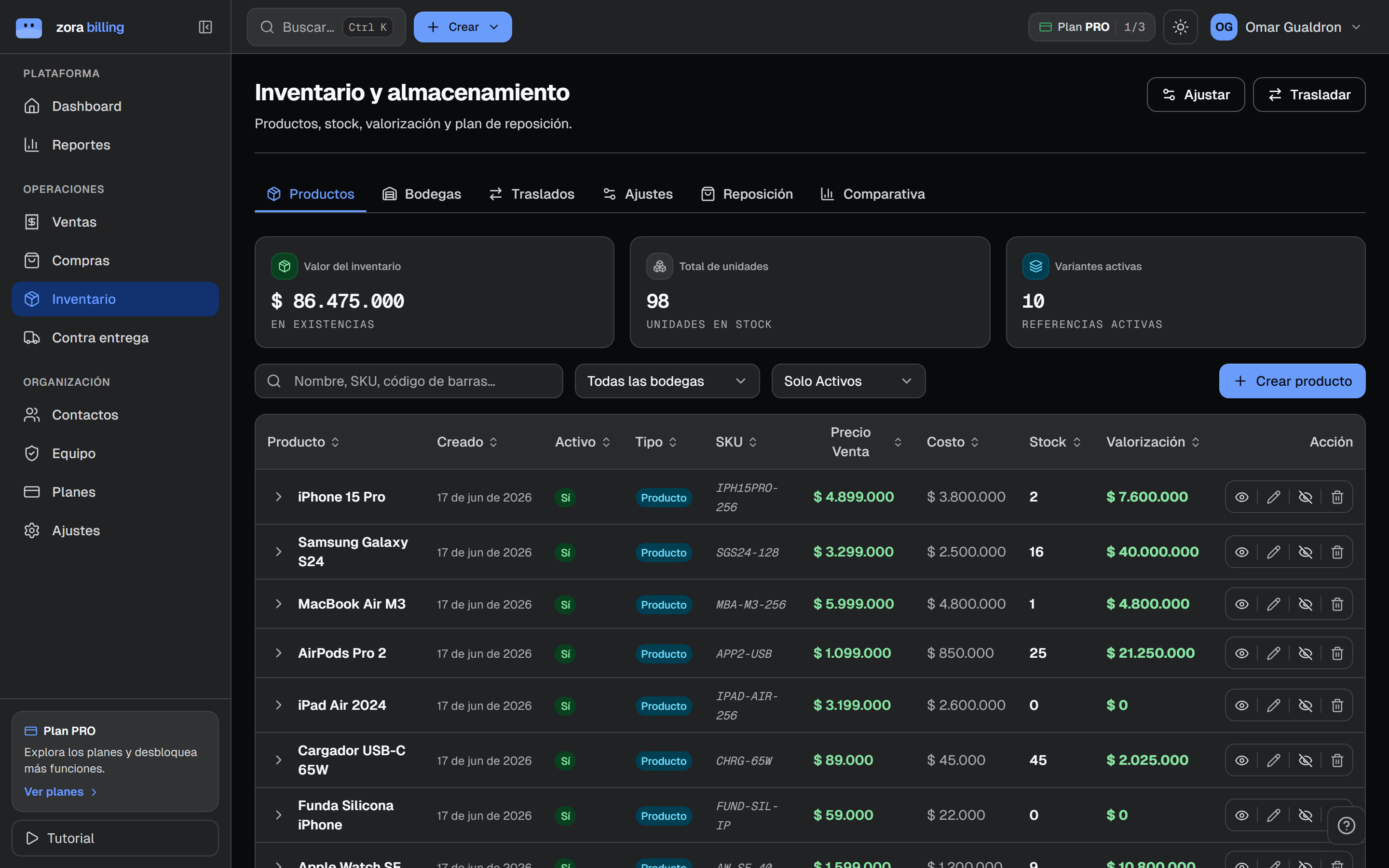This screenshot has height=868, width=1389.
Task: Switch to the Bodegas tab
Action: coord(422,194)
